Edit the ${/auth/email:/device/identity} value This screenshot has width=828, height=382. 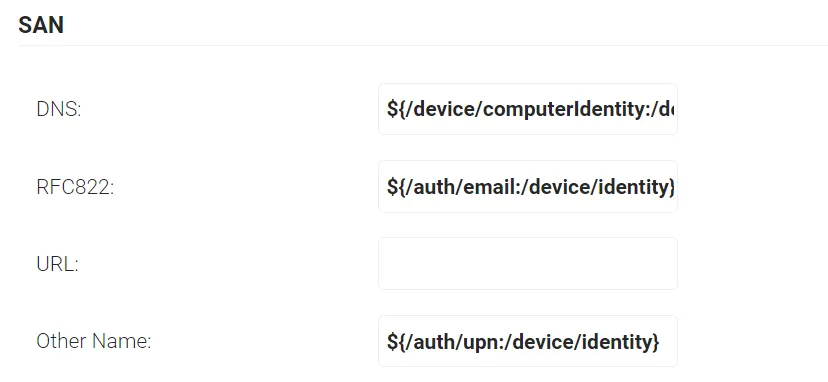(x=528, y=187)
